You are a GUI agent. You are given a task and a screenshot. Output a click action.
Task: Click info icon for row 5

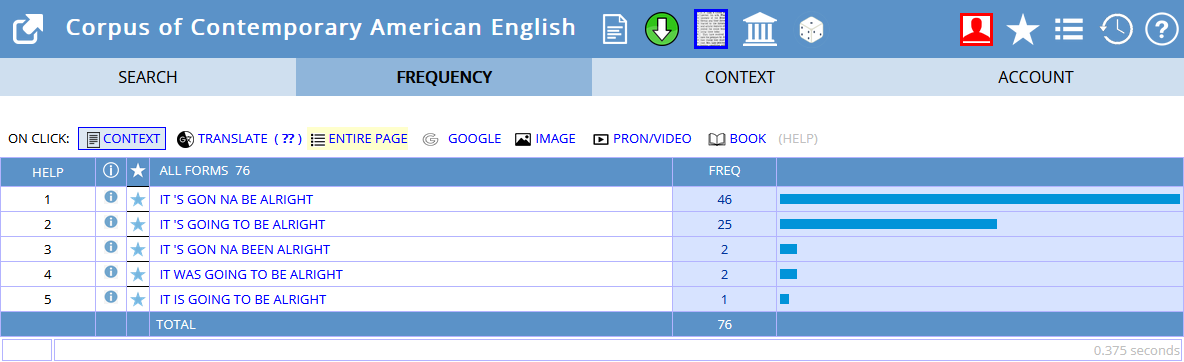(111, 297)
